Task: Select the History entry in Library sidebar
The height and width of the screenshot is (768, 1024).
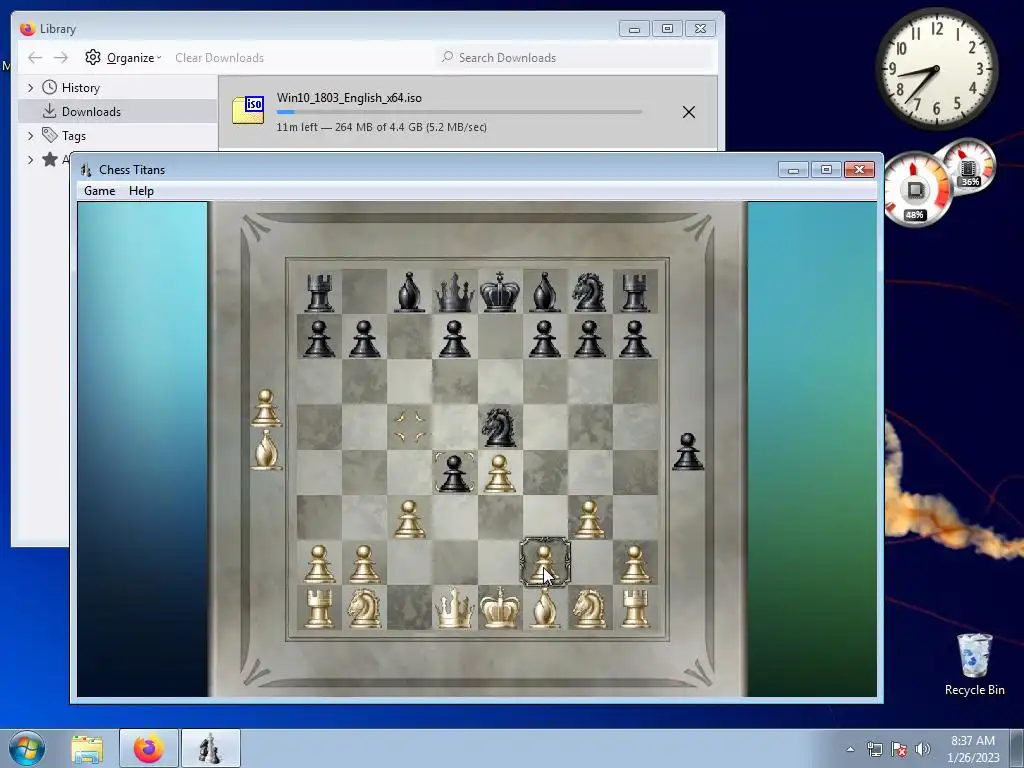Action: click(80, 88)
